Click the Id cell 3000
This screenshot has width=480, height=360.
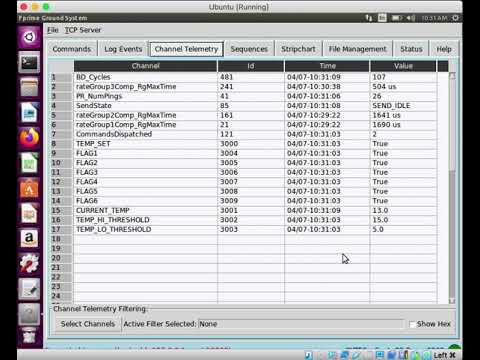[x=251, y=144]
